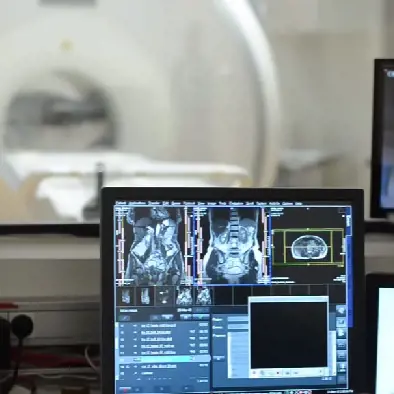Click the small button under the parameter labels

point(219,358)
